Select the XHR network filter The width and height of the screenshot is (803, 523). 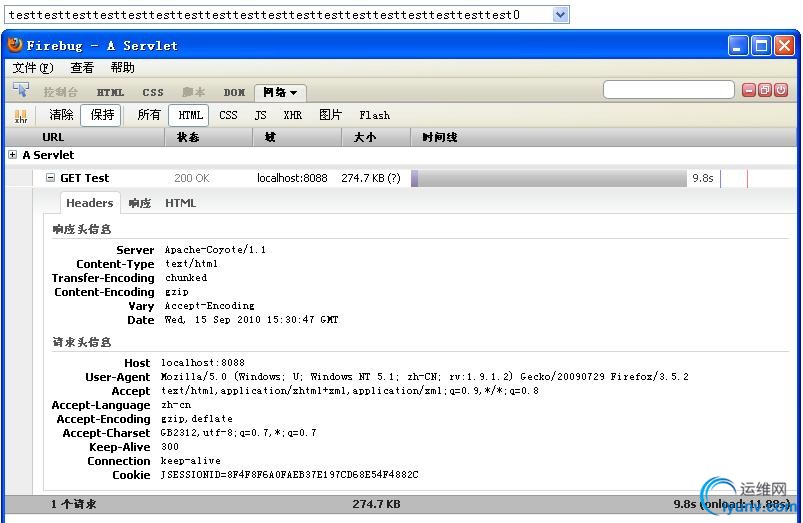pos(292,115)
